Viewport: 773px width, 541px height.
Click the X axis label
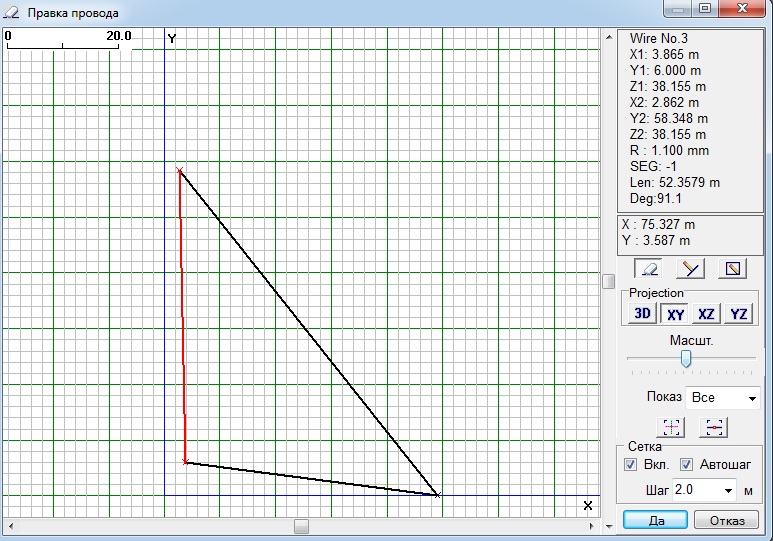(x=588, y=505)
